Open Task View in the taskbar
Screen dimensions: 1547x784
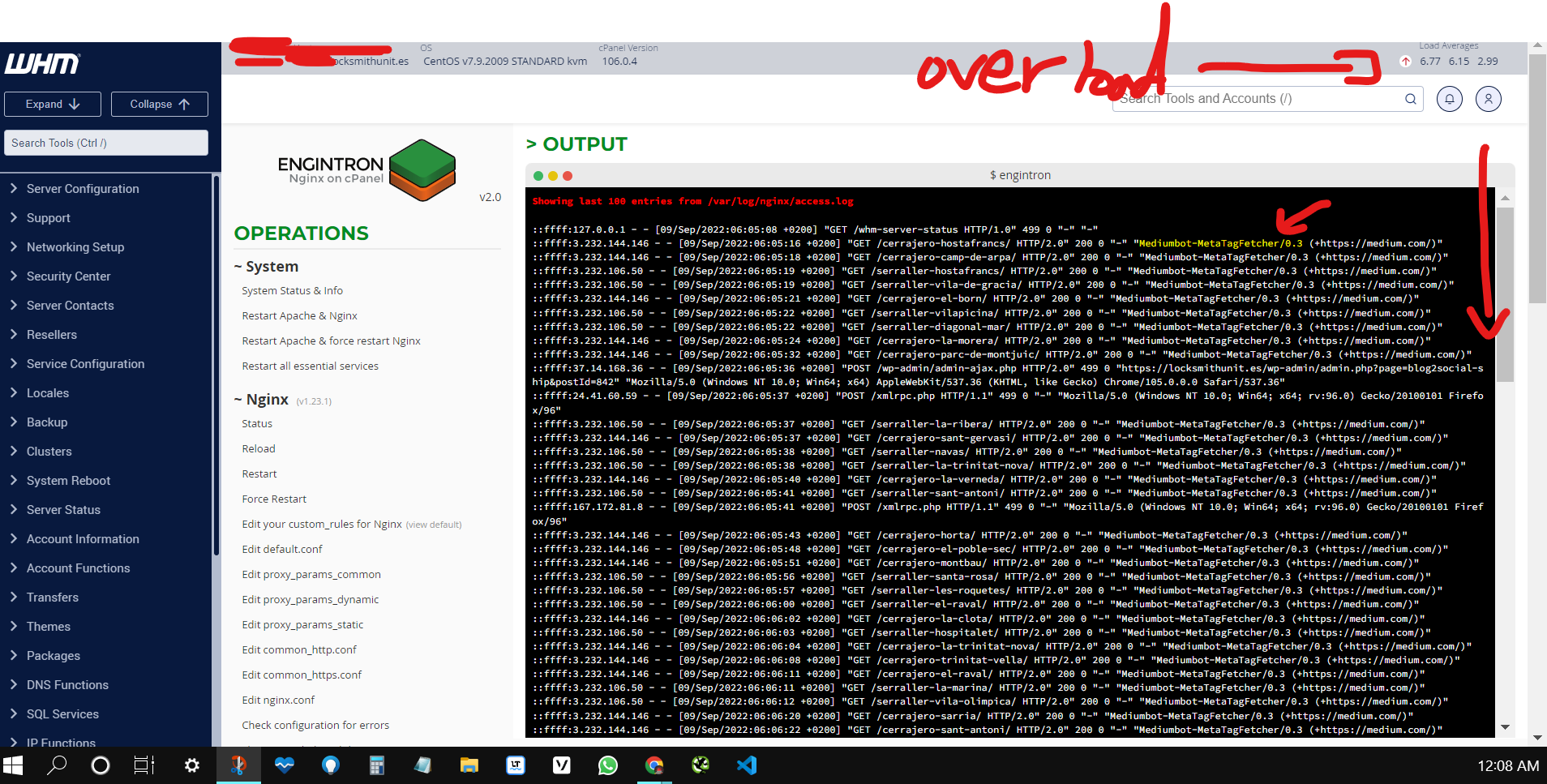pos(144,765)
